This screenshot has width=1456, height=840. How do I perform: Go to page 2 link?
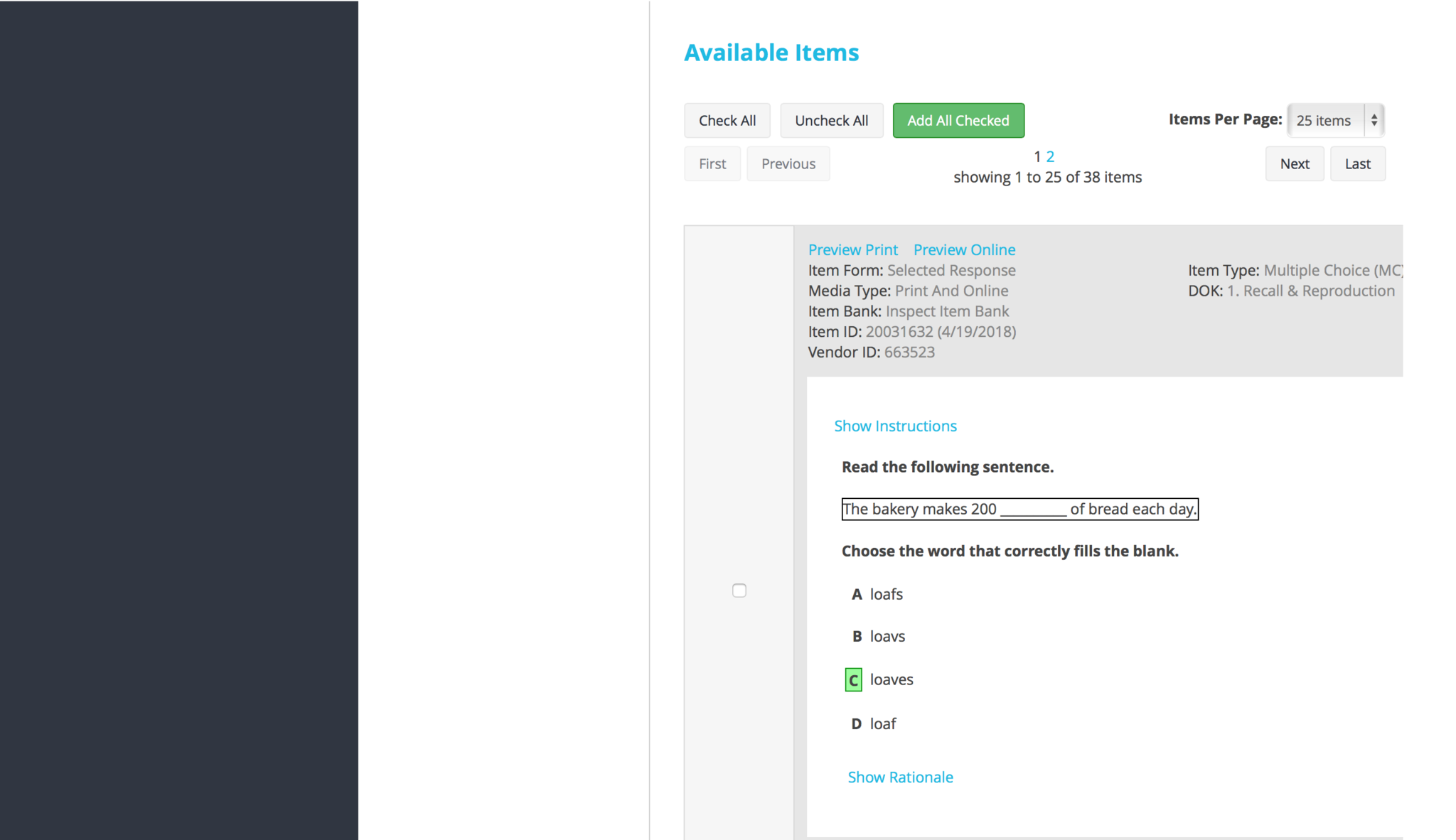1050,156
